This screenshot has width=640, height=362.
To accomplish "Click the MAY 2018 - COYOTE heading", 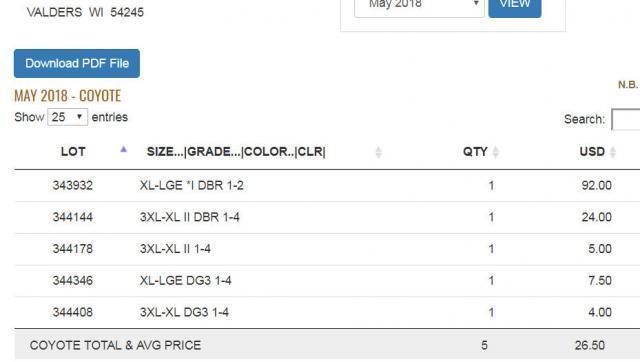I will (x=67, y=96).
